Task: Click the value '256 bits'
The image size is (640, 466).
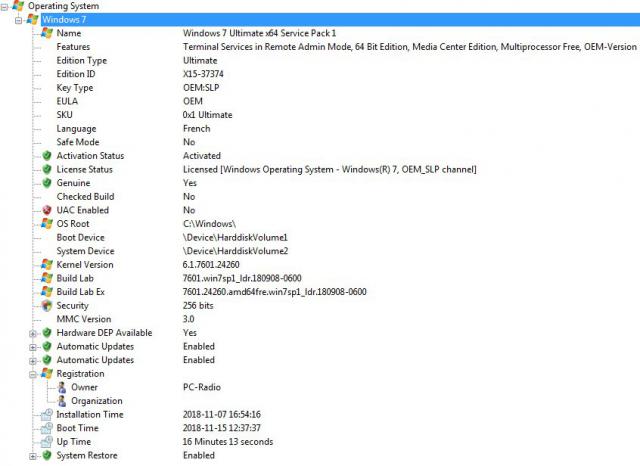Action: click(x=198, y=305)
